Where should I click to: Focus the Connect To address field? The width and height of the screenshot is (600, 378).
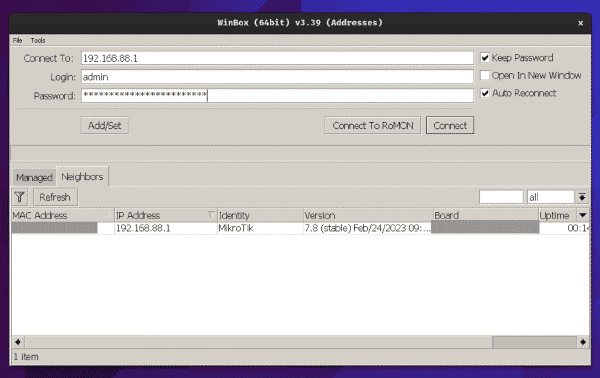coord(277,59)
